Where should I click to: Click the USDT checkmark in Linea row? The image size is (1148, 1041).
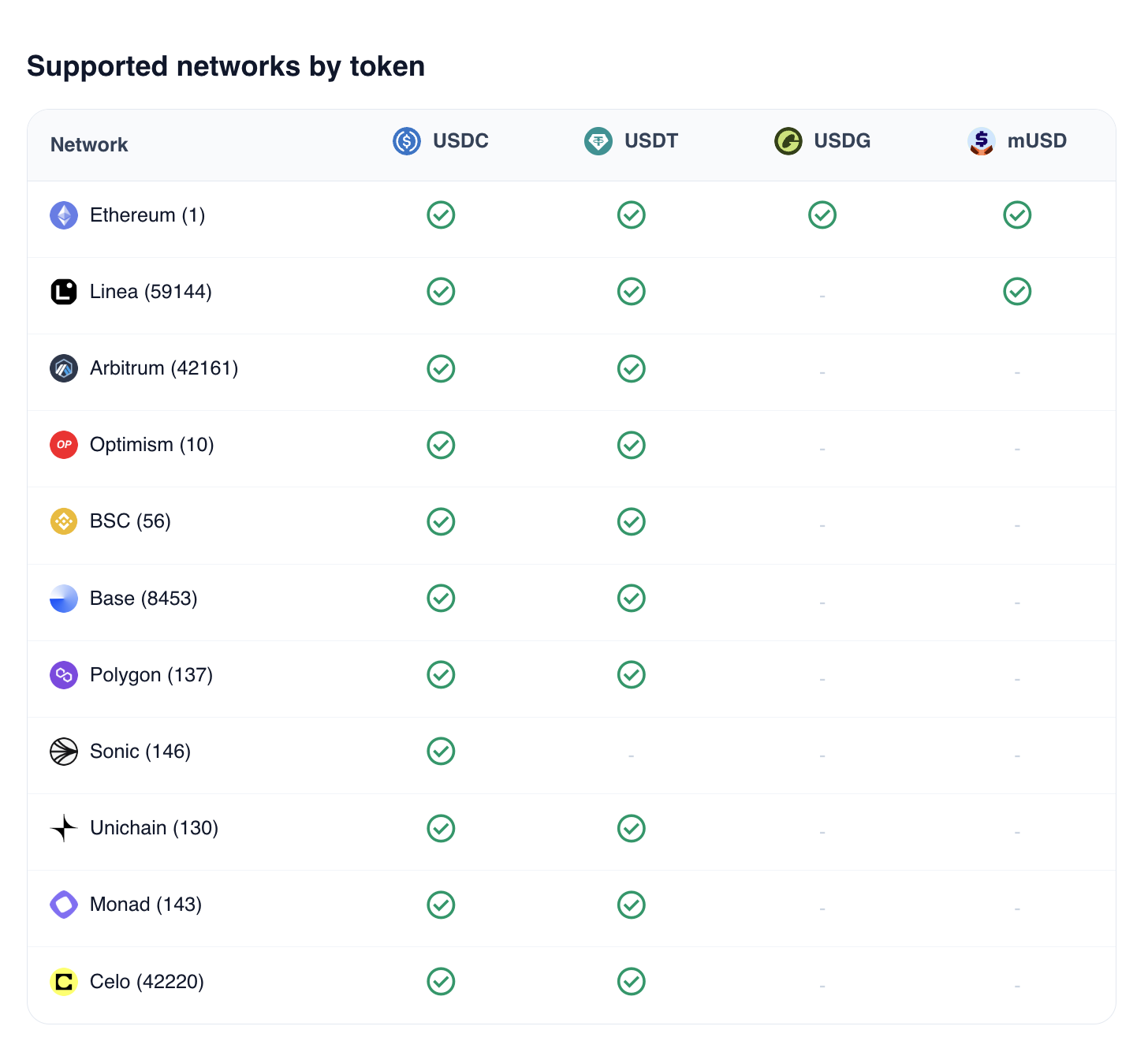tap(632, 291)
